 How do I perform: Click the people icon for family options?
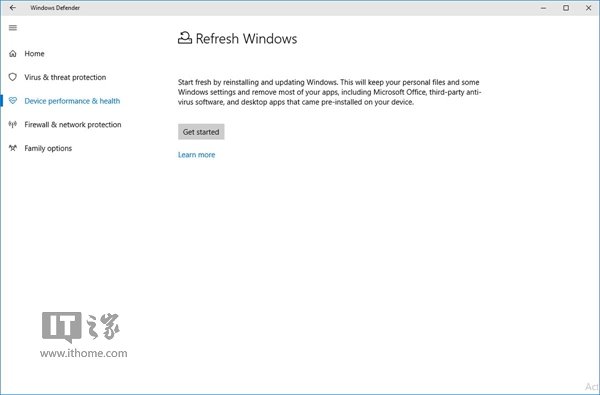(x=13, y=148)
